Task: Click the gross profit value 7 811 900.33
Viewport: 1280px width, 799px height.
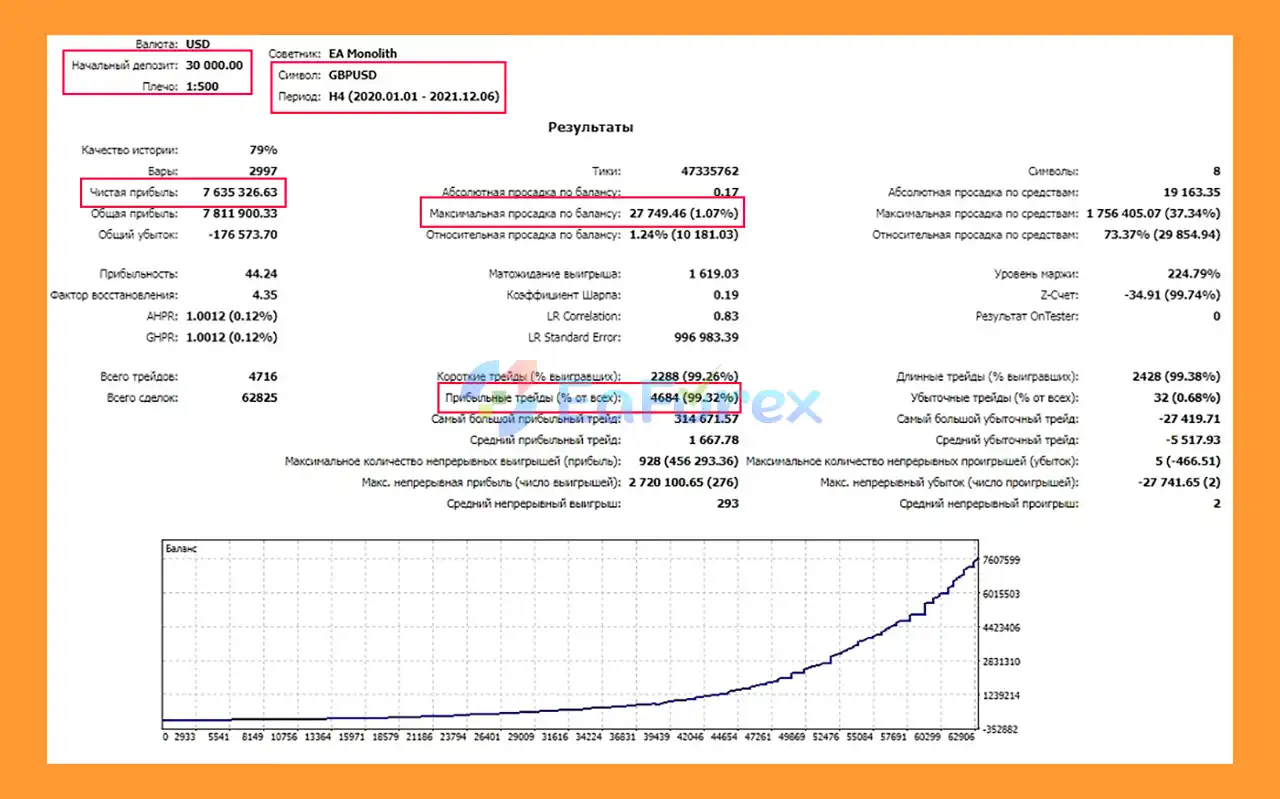Action: 239,213
